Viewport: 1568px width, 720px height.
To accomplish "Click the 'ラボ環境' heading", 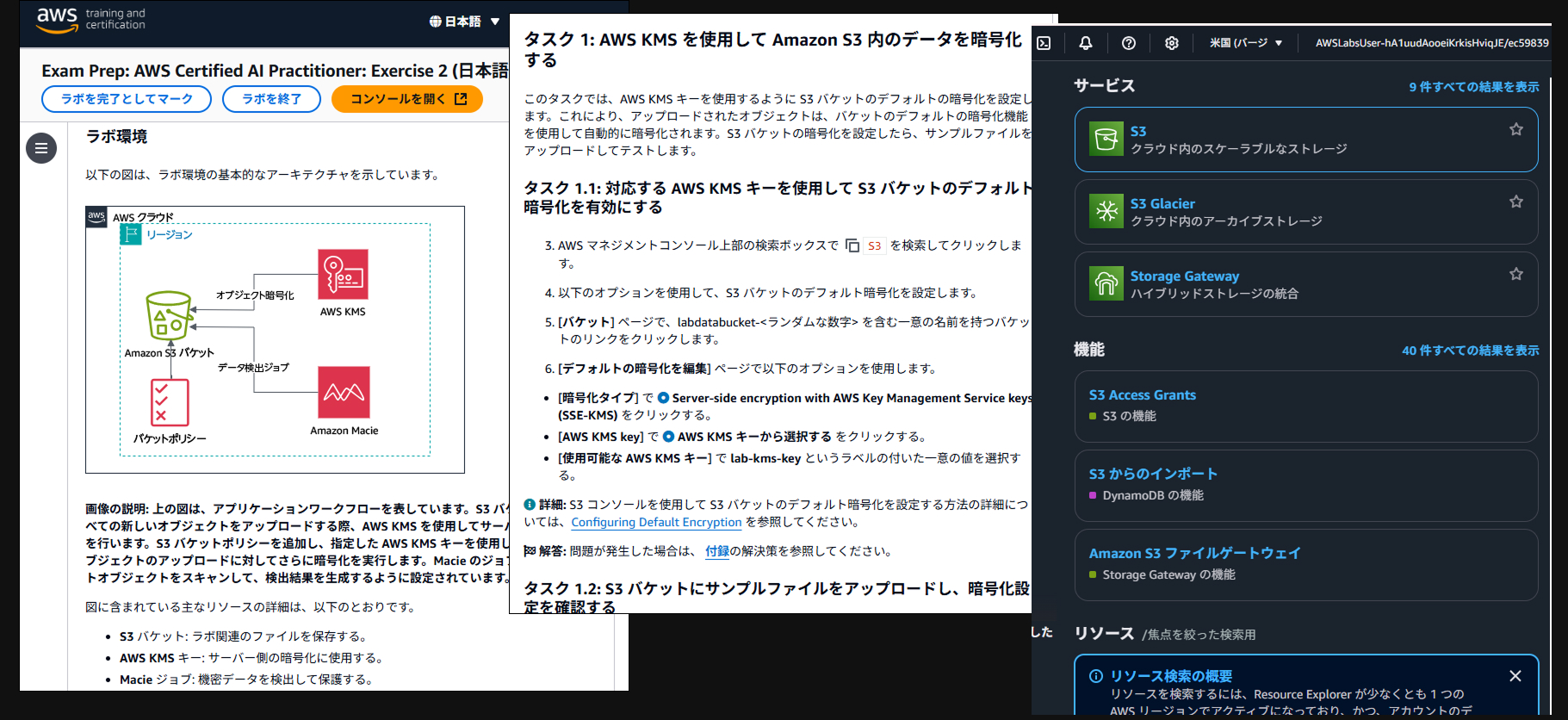I will 116,136.
